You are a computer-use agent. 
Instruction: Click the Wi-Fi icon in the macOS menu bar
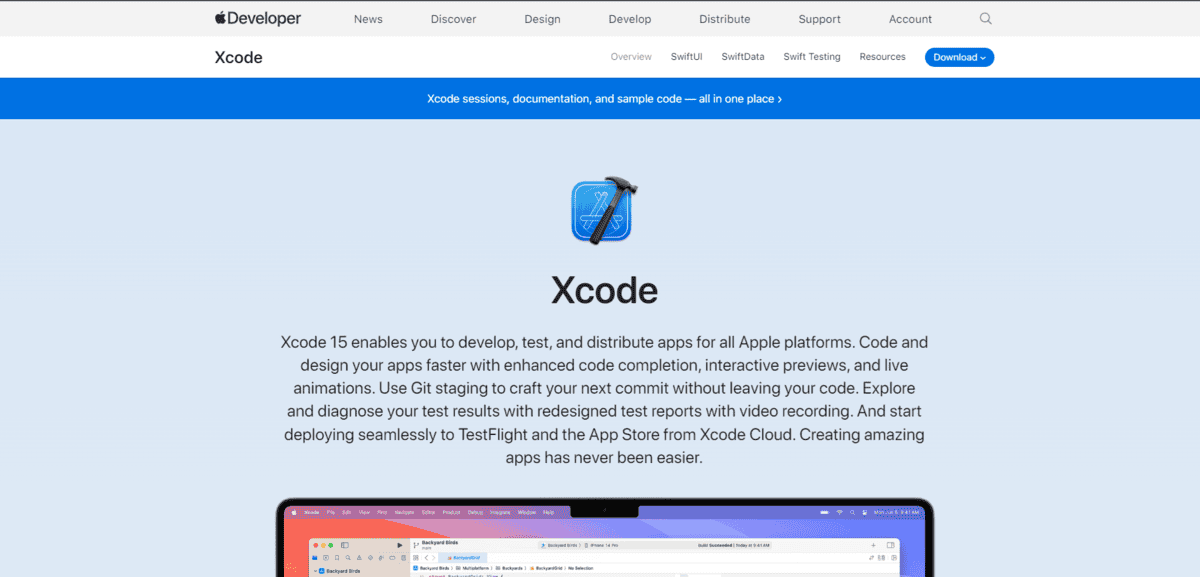(838, 512)
